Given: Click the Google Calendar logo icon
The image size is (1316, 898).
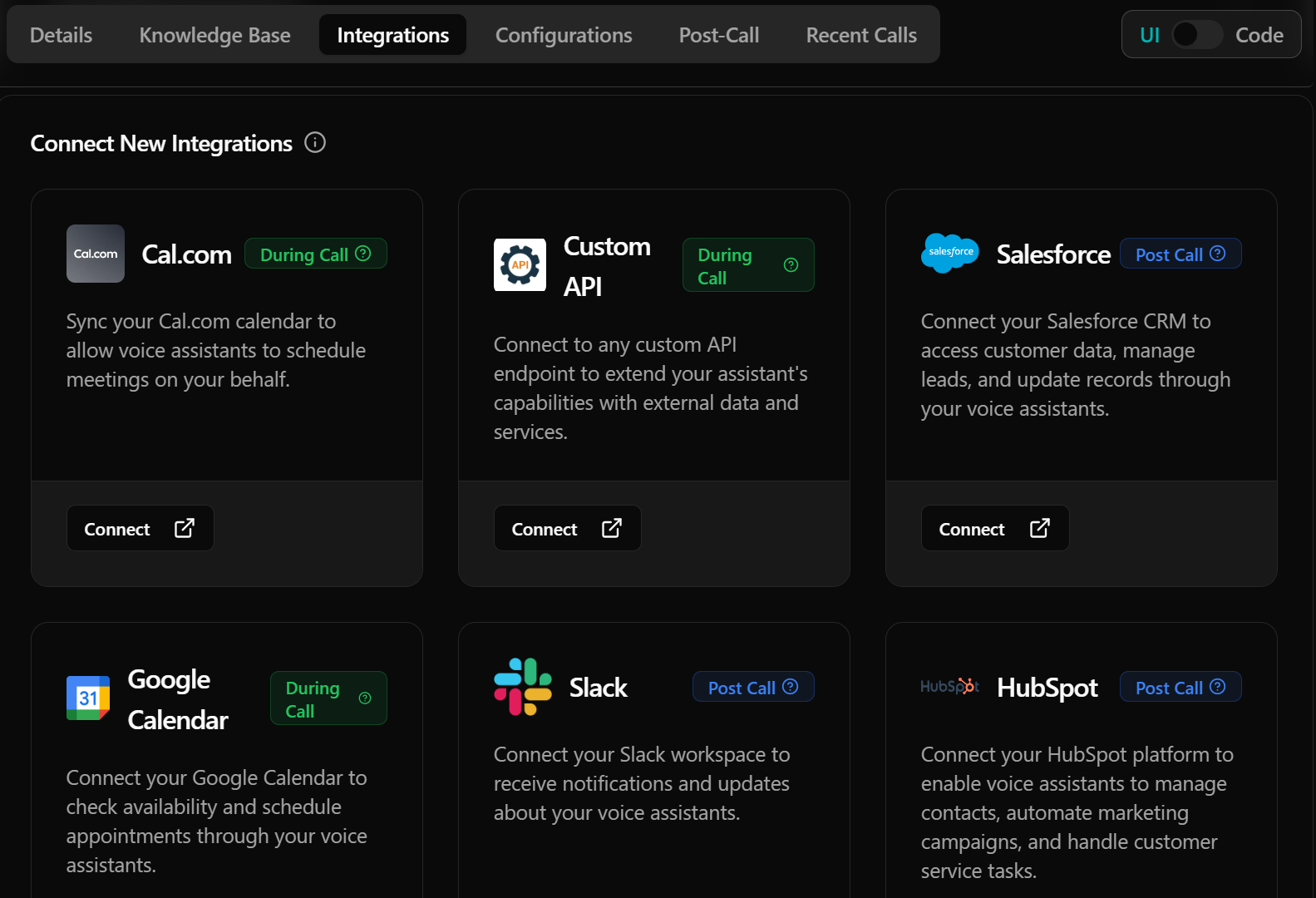Looking at the screenshot, I should (x=88, y=698).
